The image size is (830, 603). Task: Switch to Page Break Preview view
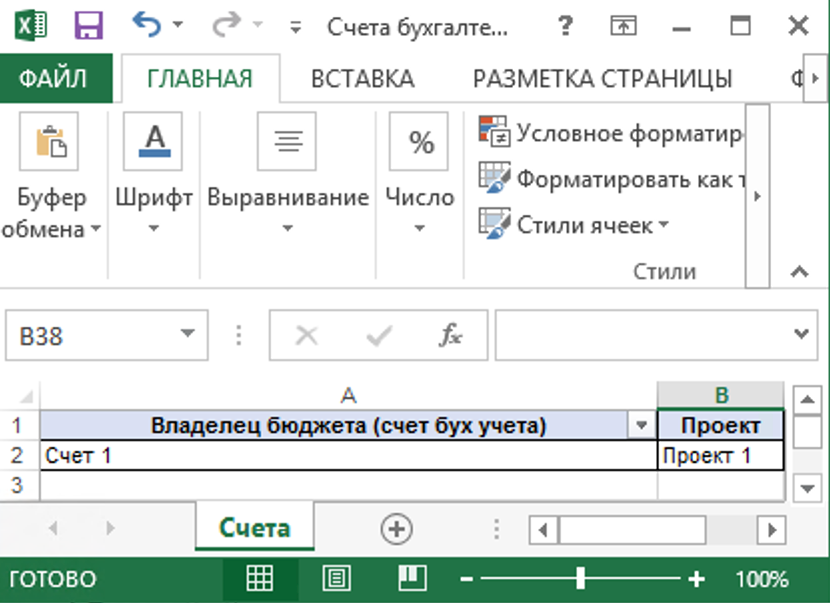click(410, 579)
